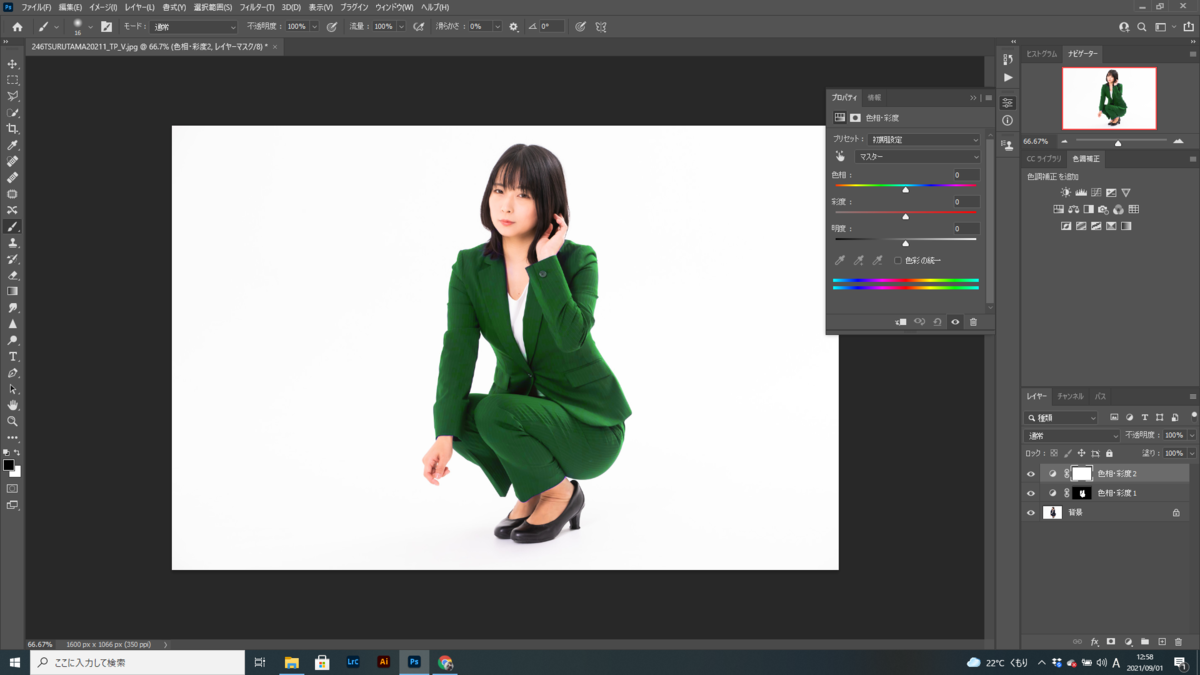The image size is (1200, 675).
Task: Click the new layer icon in Layers panel
Action: [x=1162, y=641]
